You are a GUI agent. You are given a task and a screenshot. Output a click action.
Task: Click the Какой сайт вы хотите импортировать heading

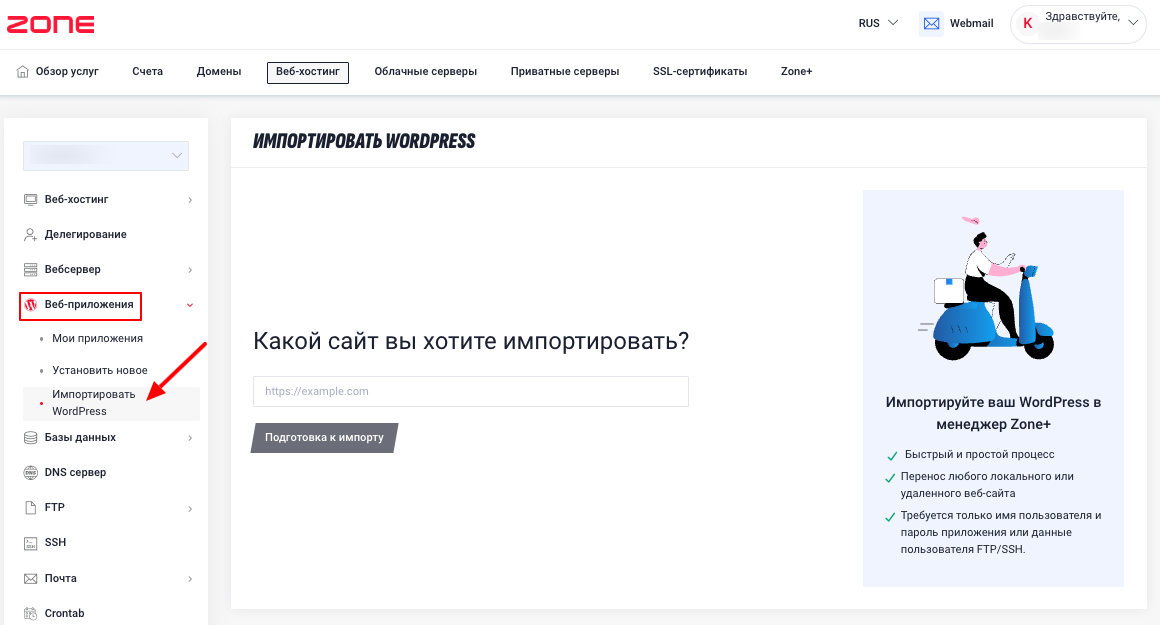471,340
